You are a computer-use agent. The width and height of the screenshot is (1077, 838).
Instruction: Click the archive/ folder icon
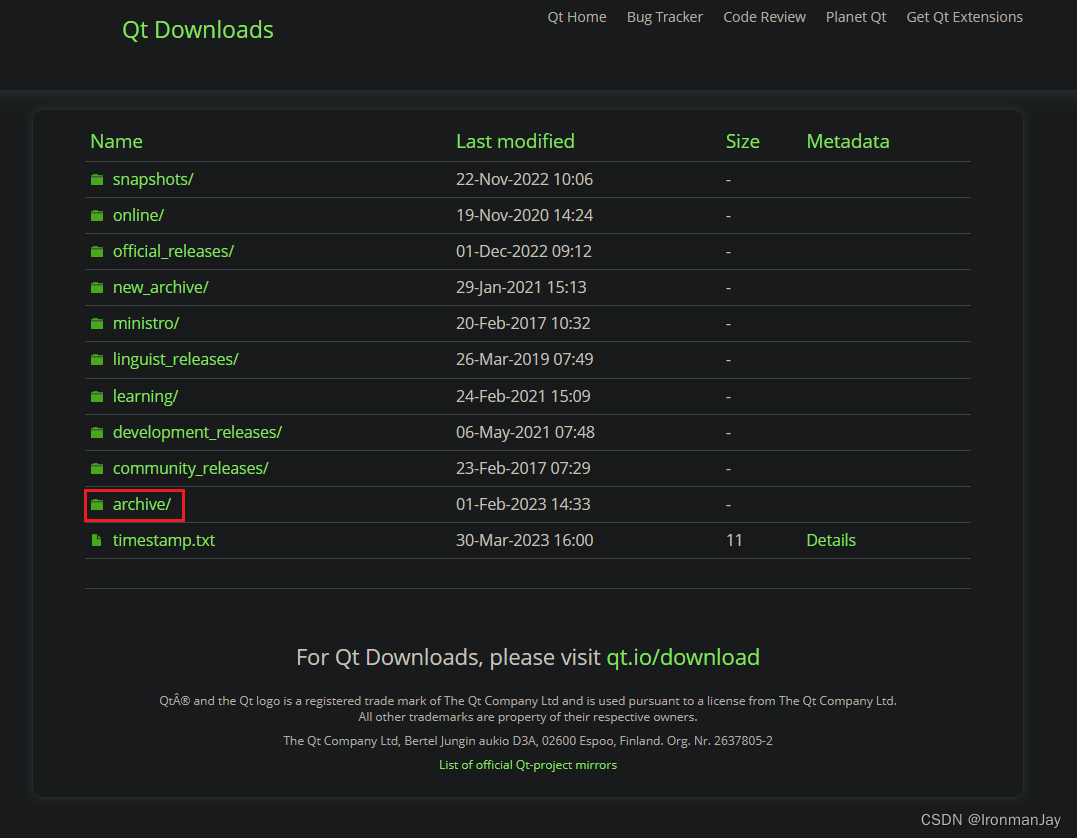click(x=97, y=504)
